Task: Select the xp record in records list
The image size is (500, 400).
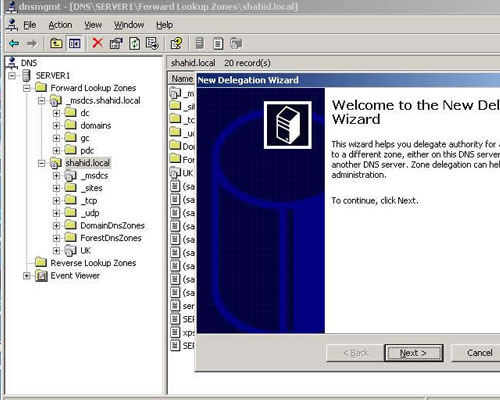Action: tap(182, 332)
